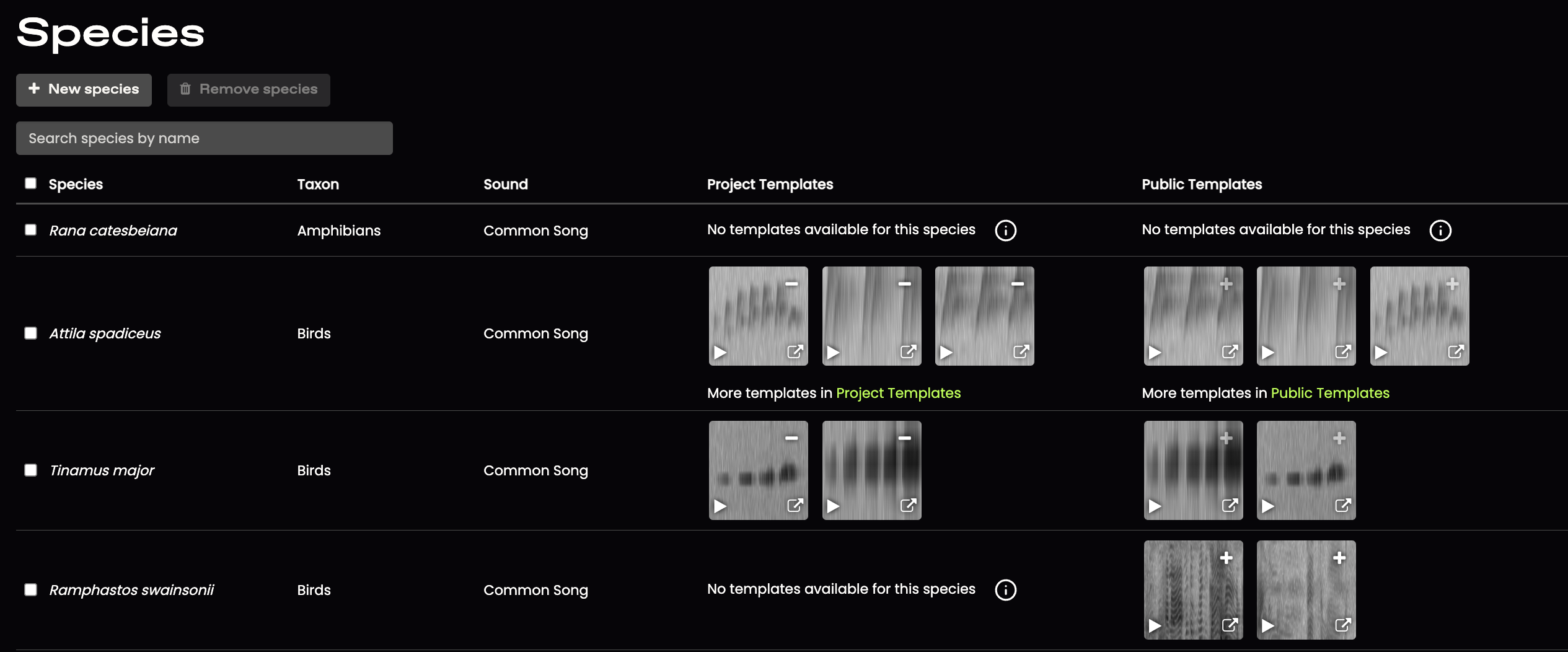
Task: Remove first Tinamus major project template
Action: (791, 438)
